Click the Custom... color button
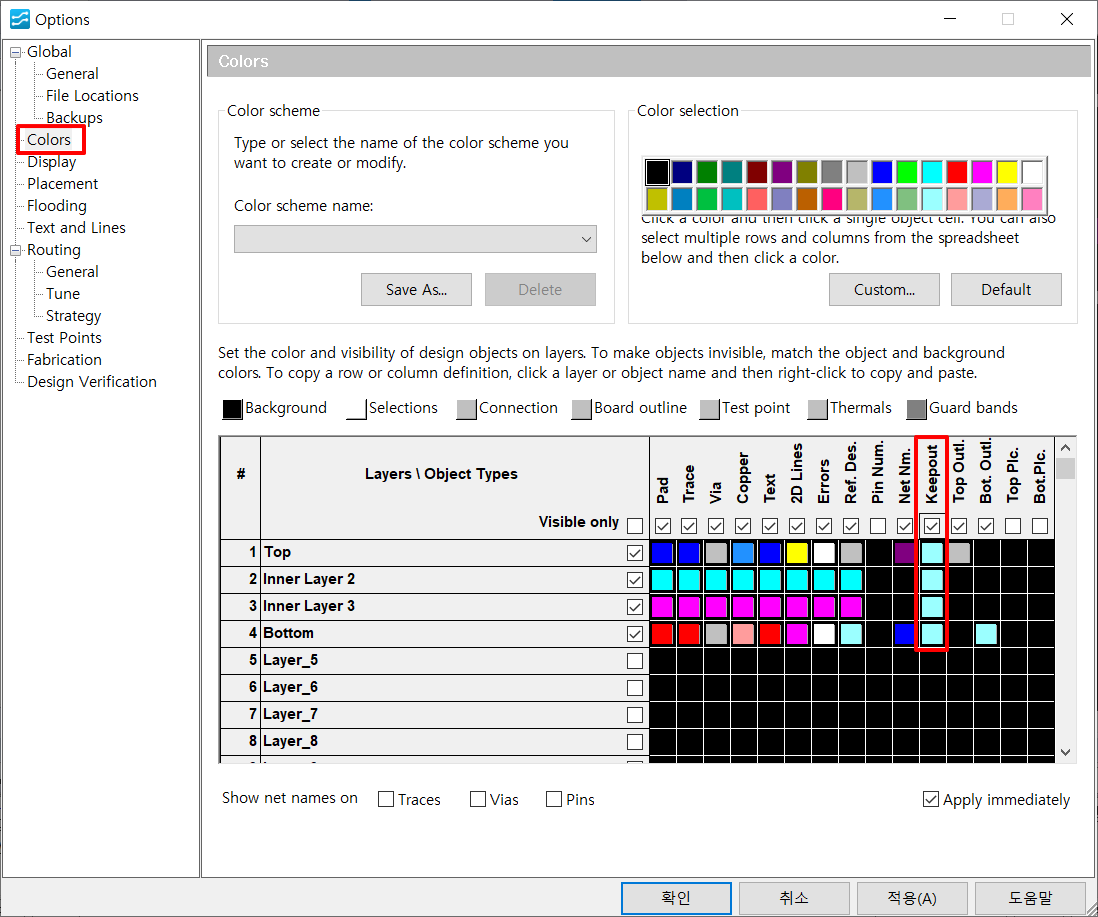1098x917 pixels. pyautogui.click(x=883, y=290)
